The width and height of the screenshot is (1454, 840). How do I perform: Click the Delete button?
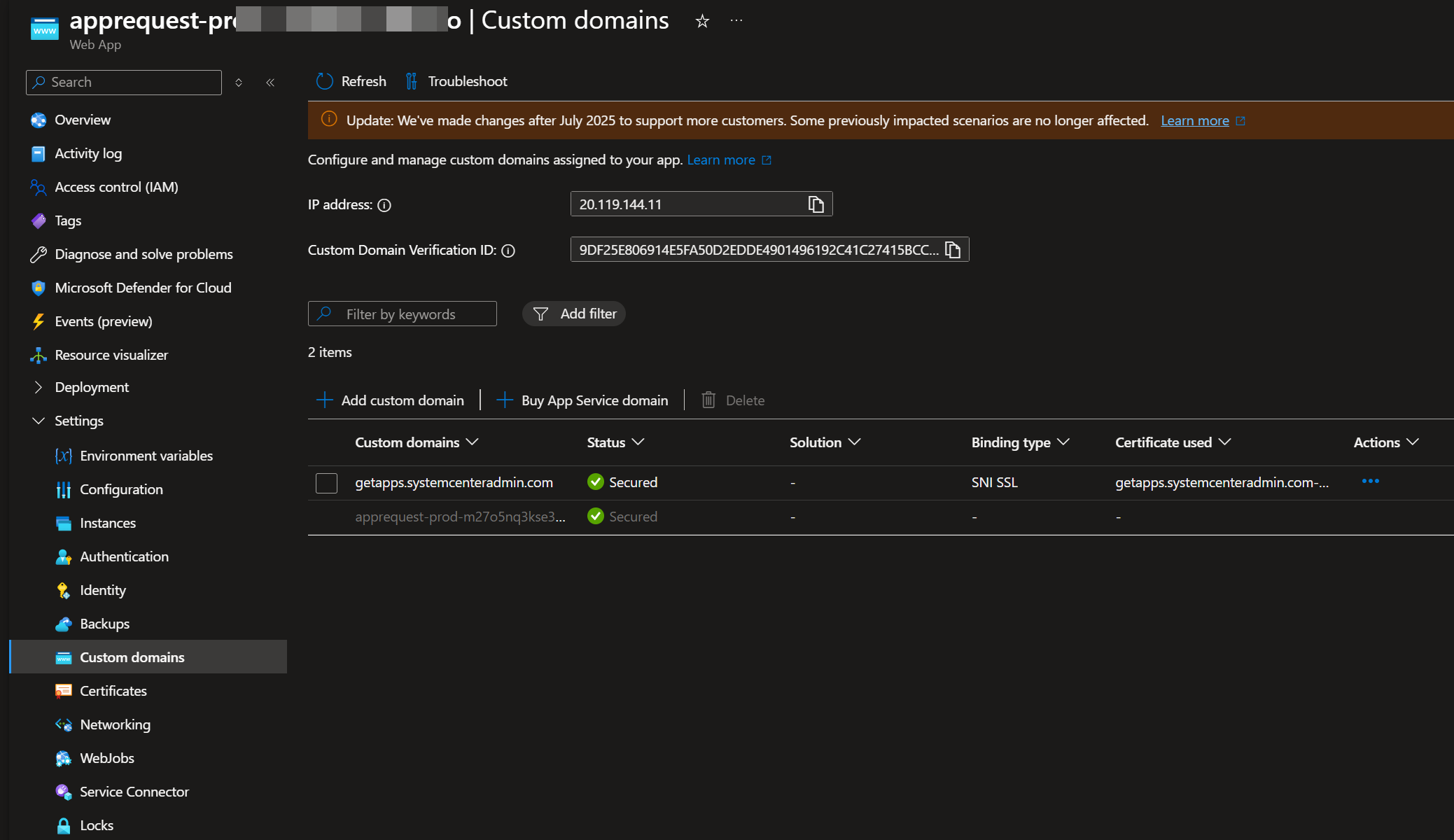[732, 400]
